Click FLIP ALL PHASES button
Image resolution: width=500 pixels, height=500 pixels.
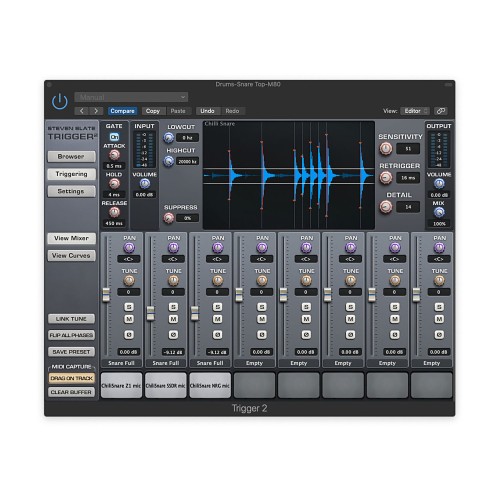pos(71,335)
